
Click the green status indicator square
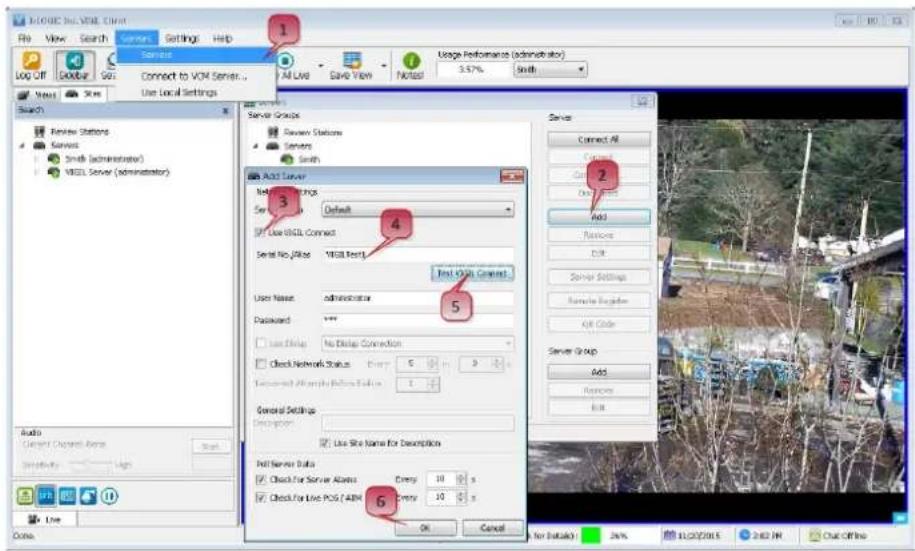click(x=592, y=535)
